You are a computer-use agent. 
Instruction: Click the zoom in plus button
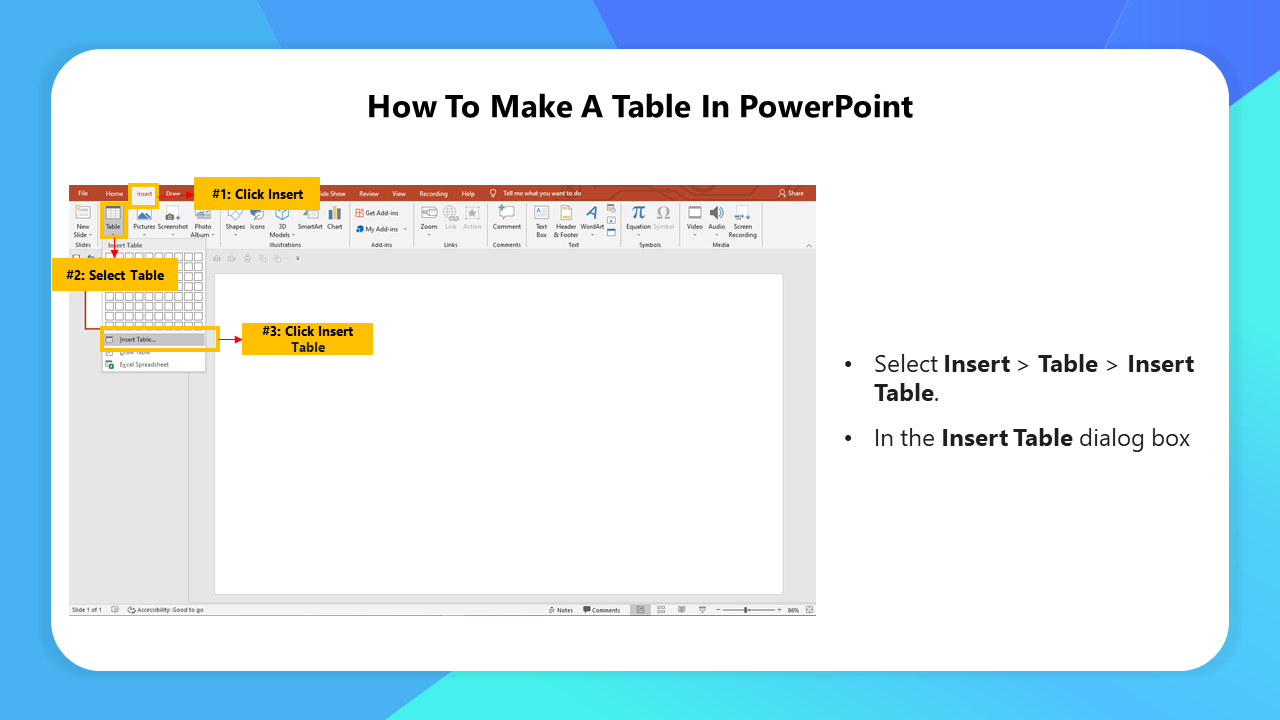[x=779, y=610]
